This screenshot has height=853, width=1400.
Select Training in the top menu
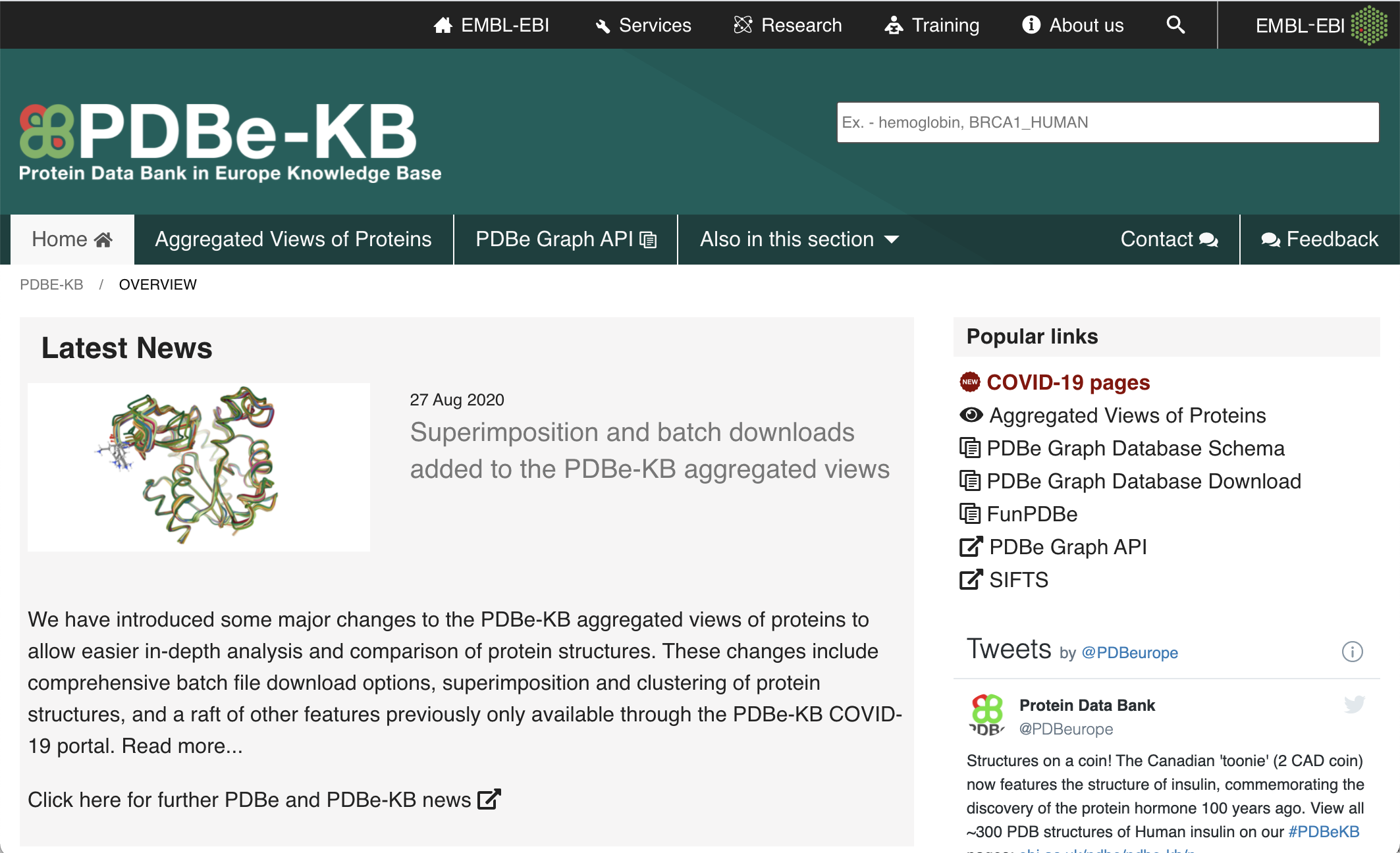point(932,25)
